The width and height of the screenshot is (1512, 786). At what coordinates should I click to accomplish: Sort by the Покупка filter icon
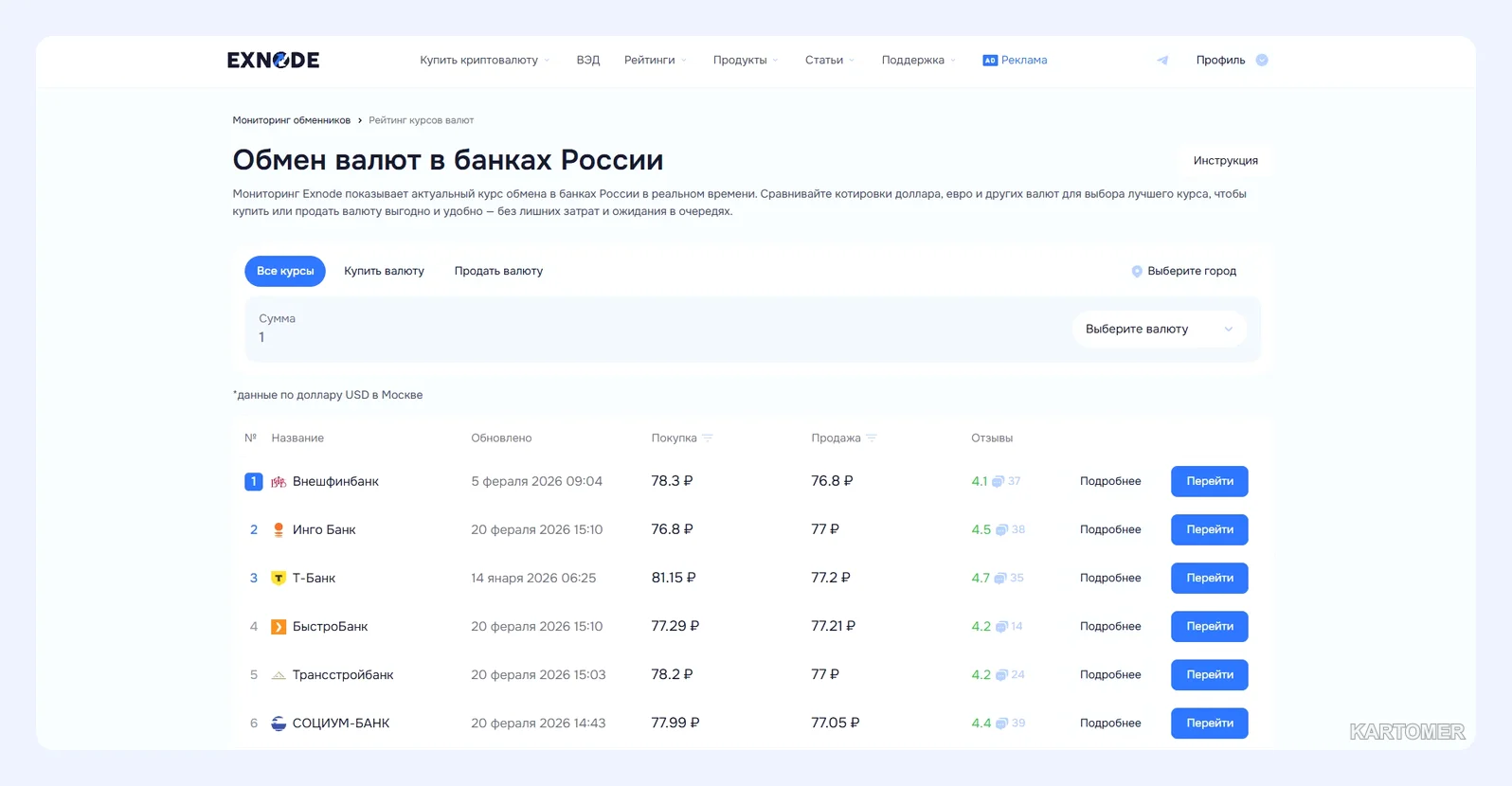[708, 438]
